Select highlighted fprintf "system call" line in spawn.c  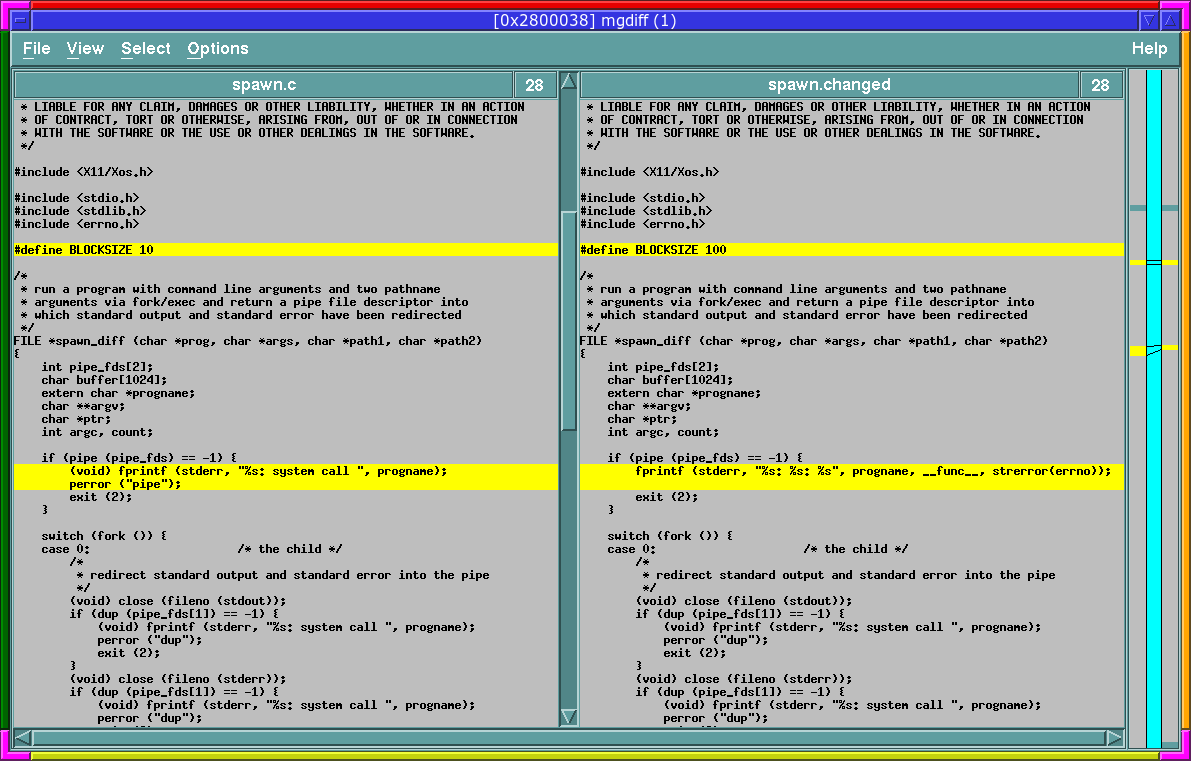coord(286,471)
